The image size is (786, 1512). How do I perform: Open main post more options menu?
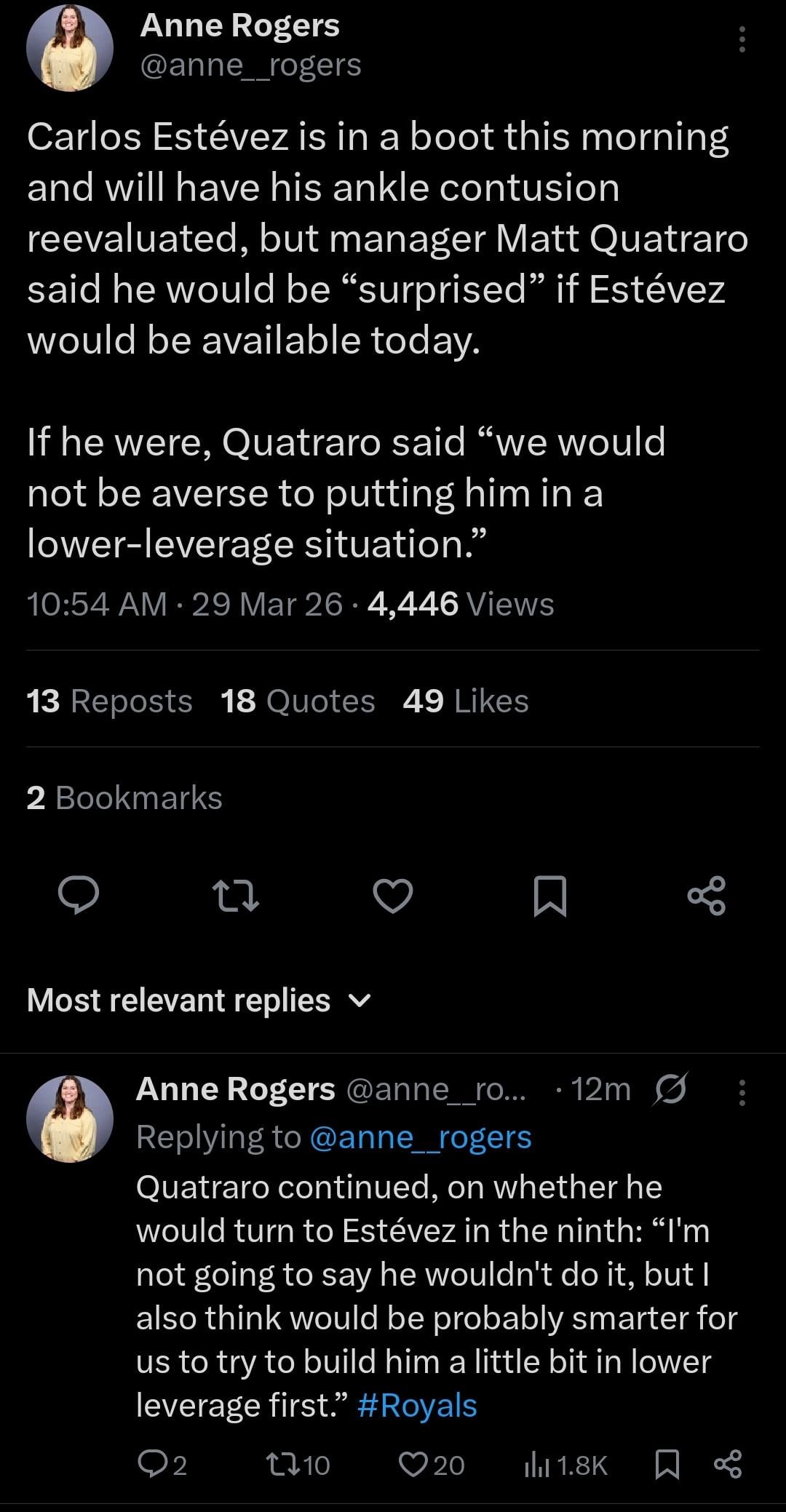(742, 39)
